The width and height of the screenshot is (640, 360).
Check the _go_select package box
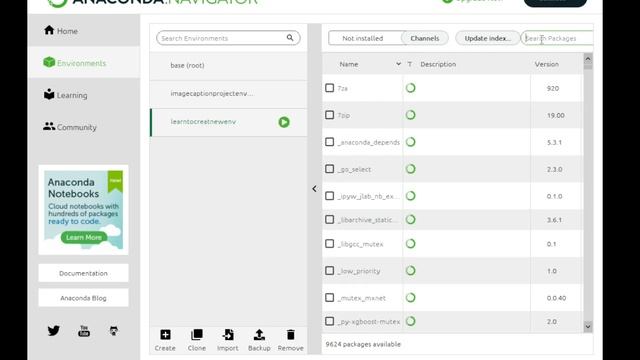tap(329, 169)
